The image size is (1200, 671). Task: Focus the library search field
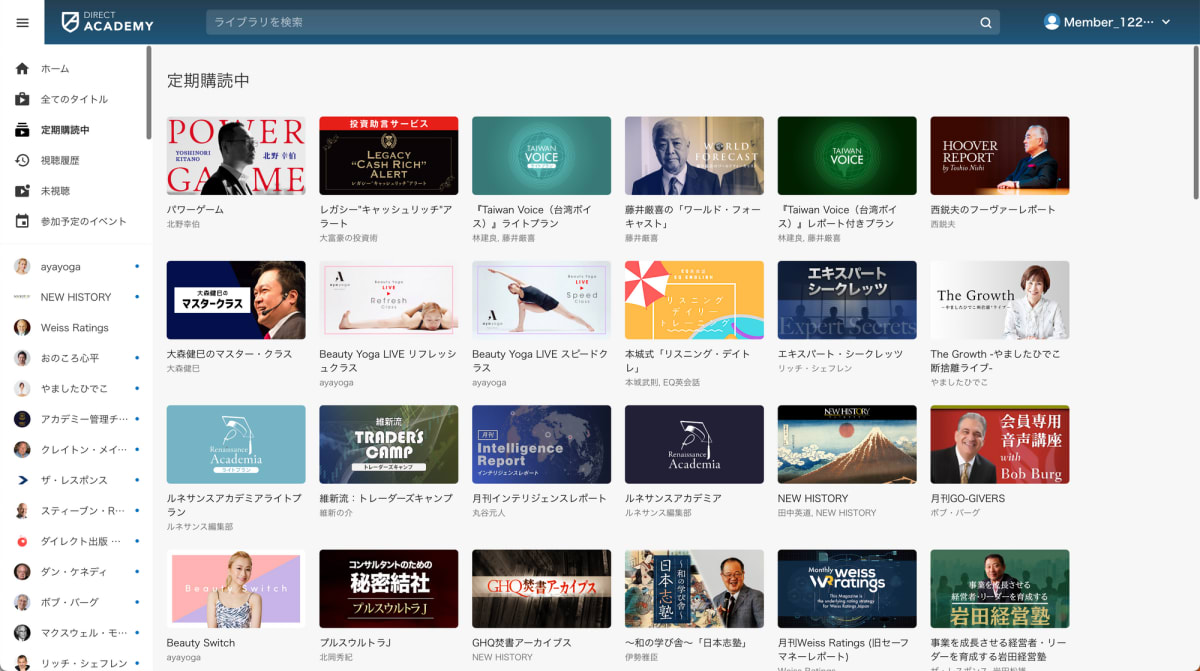[602, 22]
